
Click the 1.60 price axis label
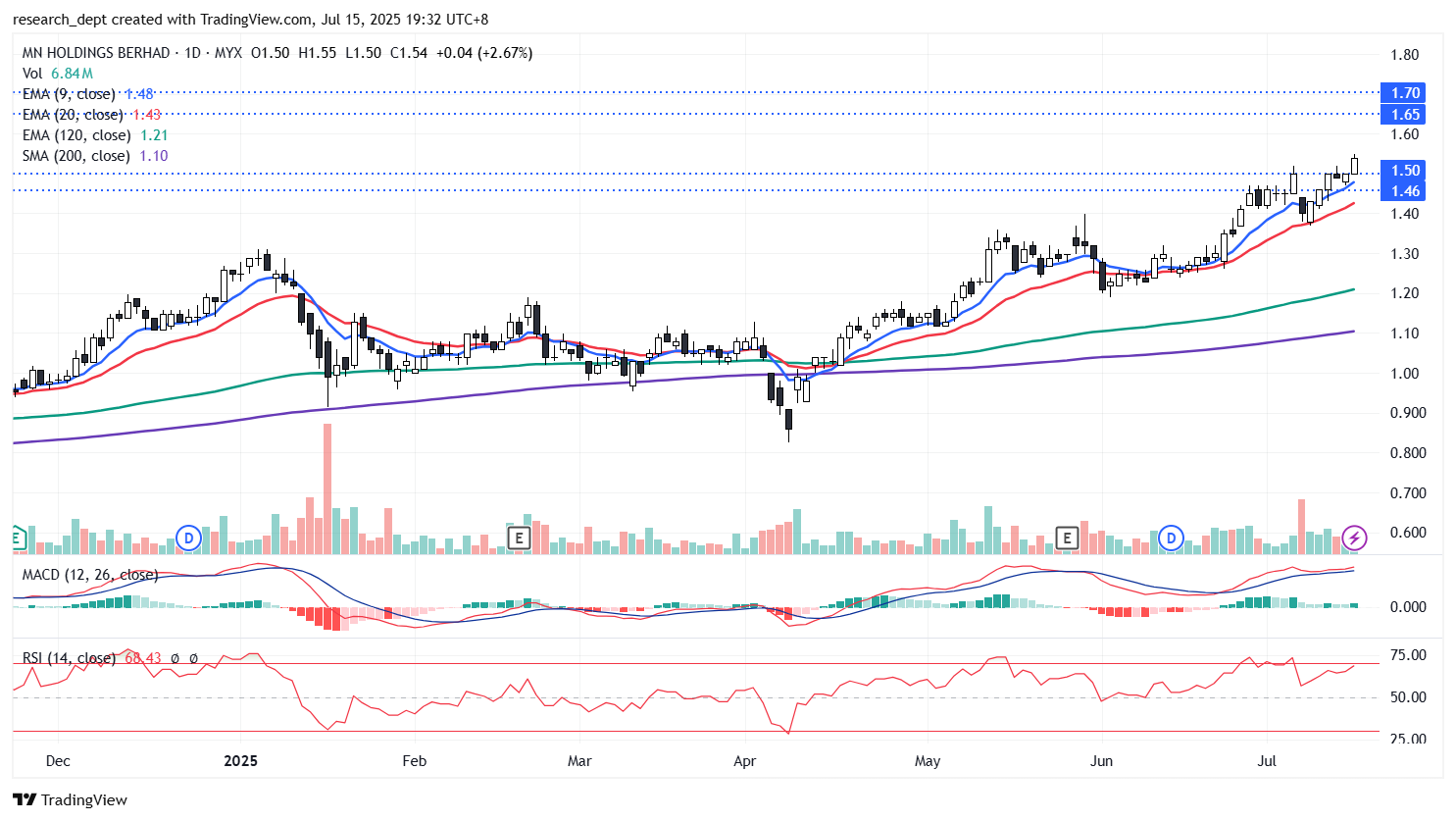point(1405,134)
